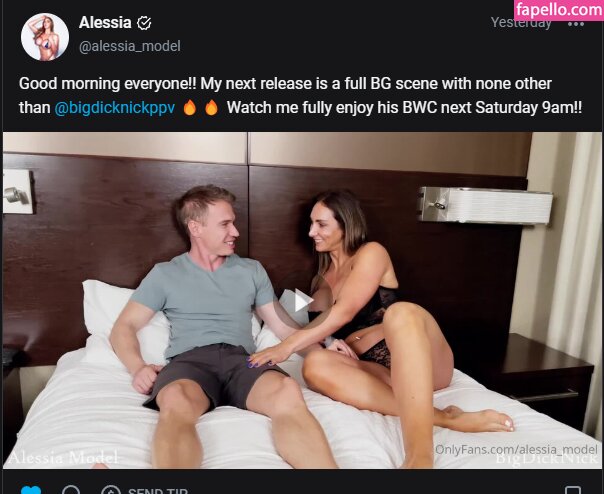Click the second fire emoji in caption

click(211, 108)
